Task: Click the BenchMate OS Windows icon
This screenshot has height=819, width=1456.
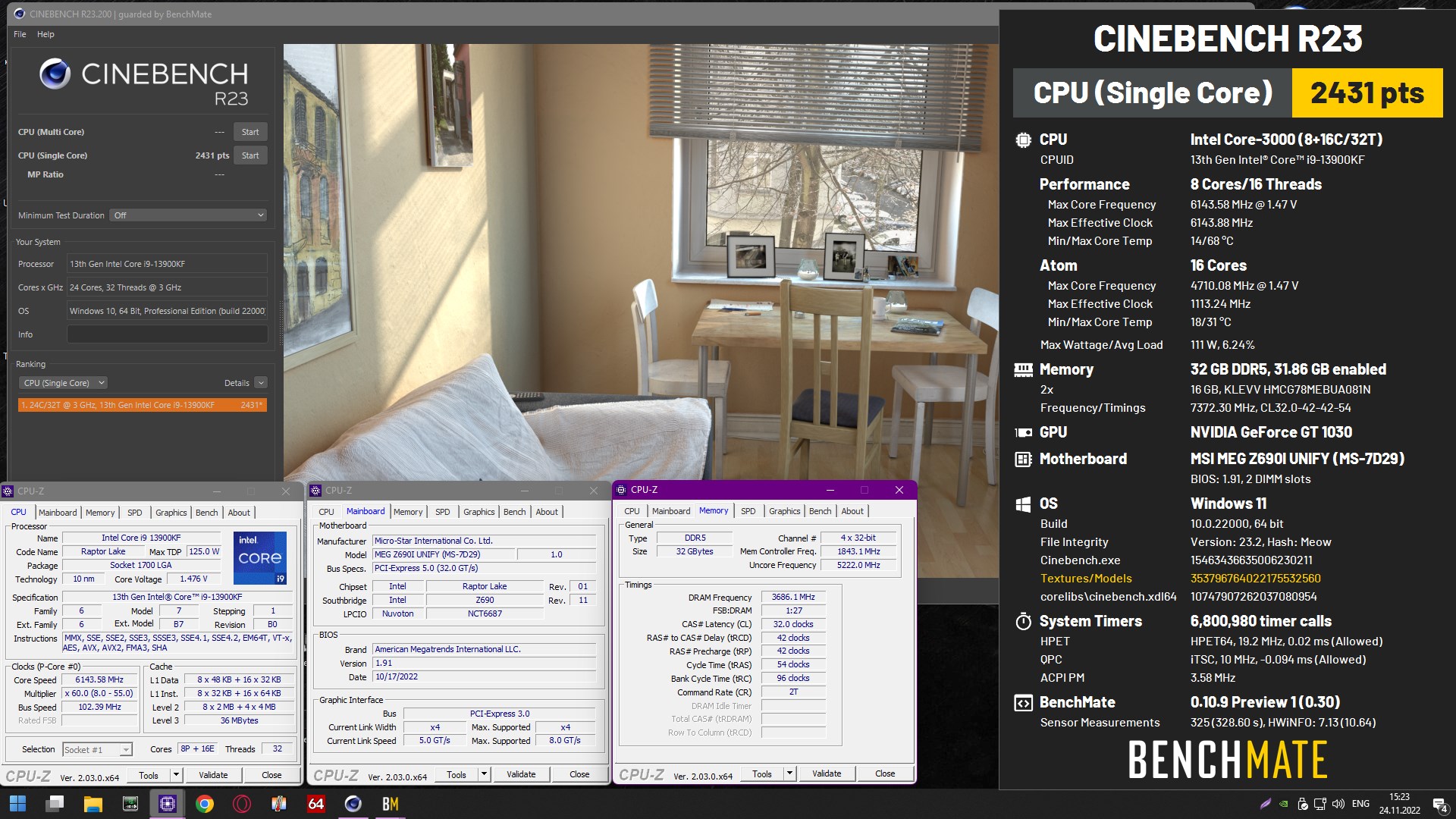Action: point(1023,504)
